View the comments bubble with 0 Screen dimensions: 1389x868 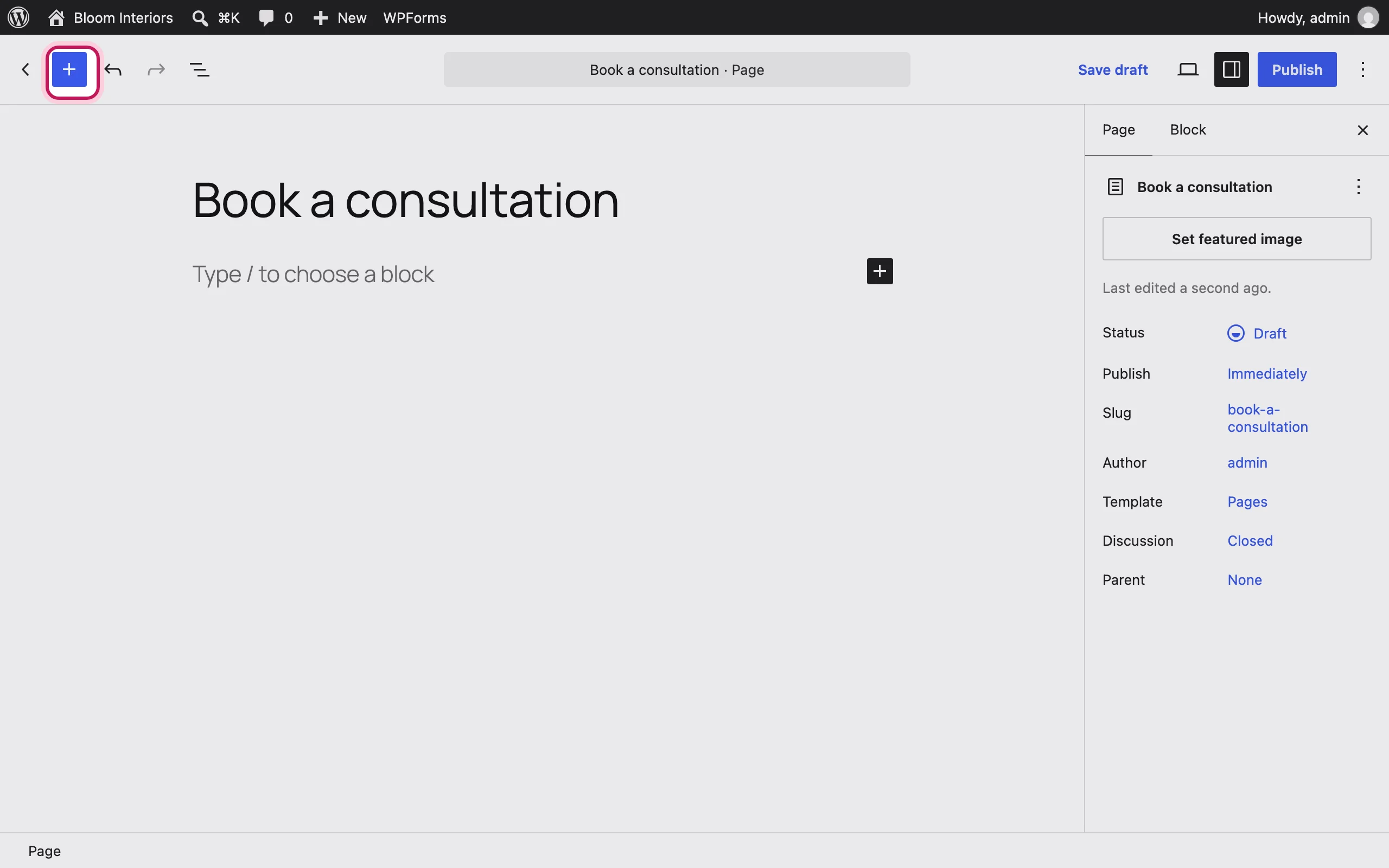tap(276, 18)
